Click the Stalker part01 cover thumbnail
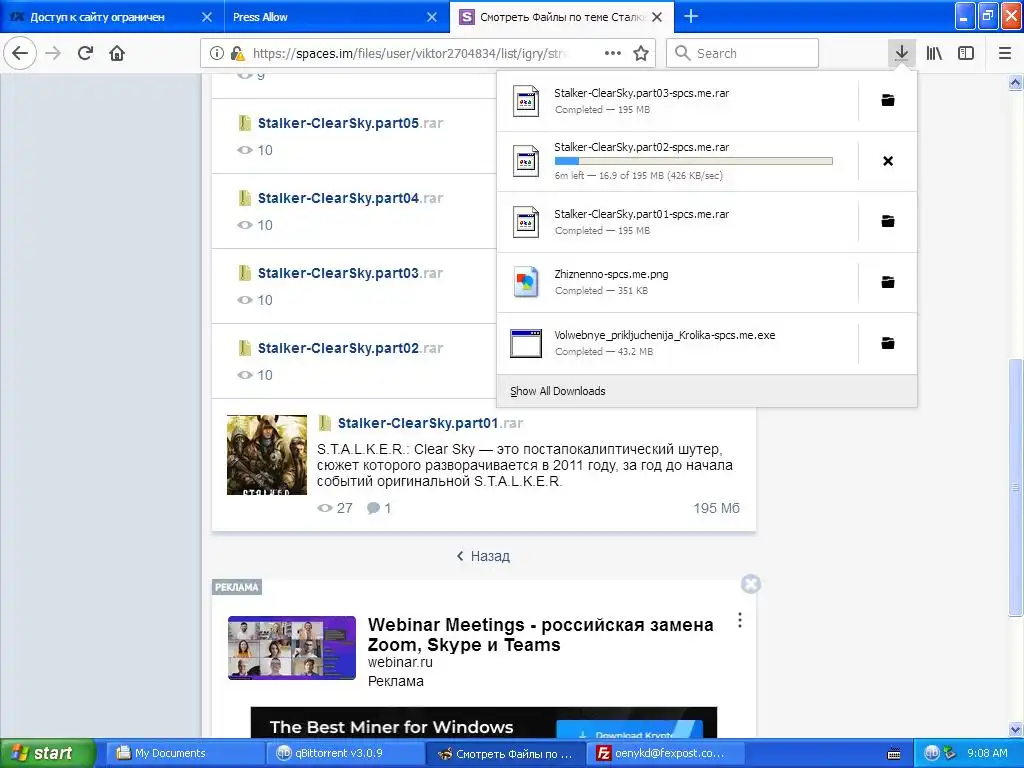This screenshot has width=1024, height=768. [x=266, y=455]
